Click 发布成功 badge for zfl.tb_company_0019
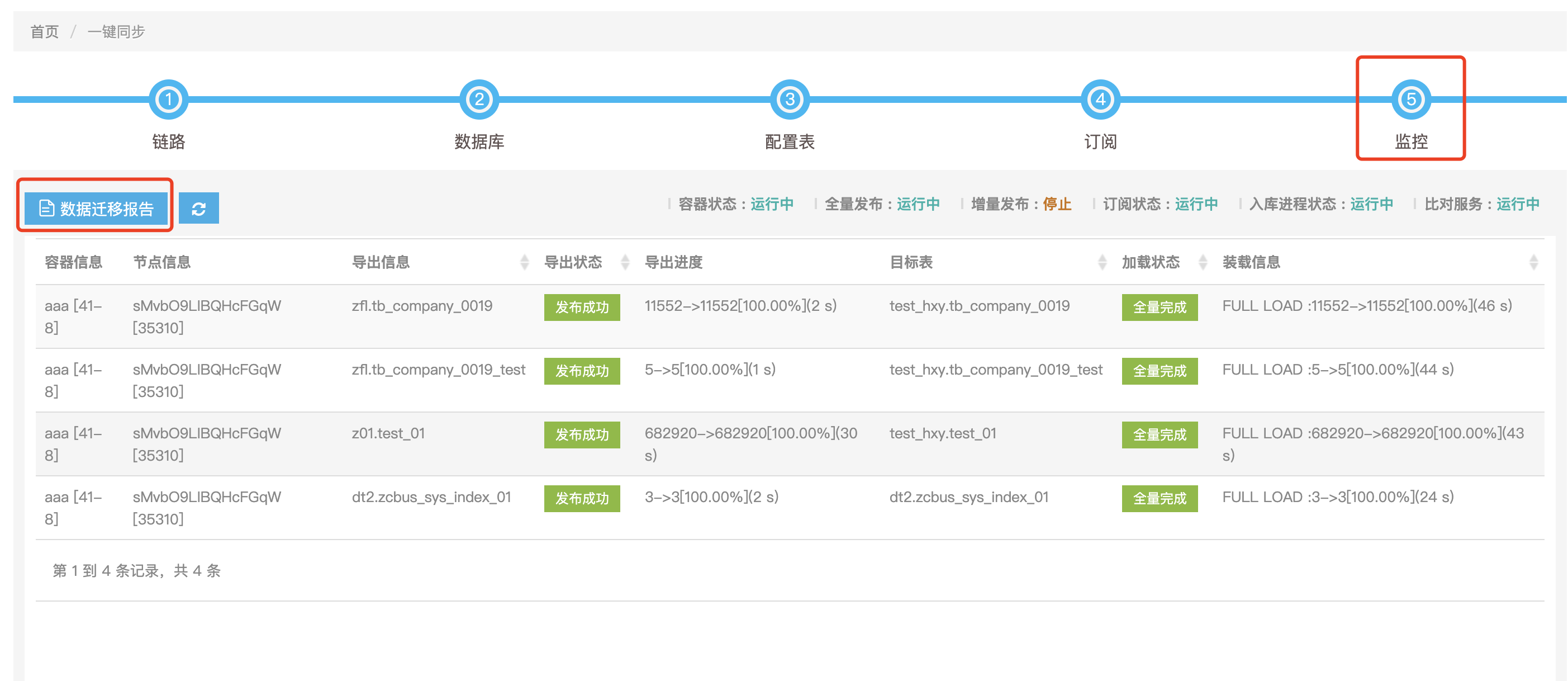The width and height of the screenshot is (1568, 681). [581, 308]
